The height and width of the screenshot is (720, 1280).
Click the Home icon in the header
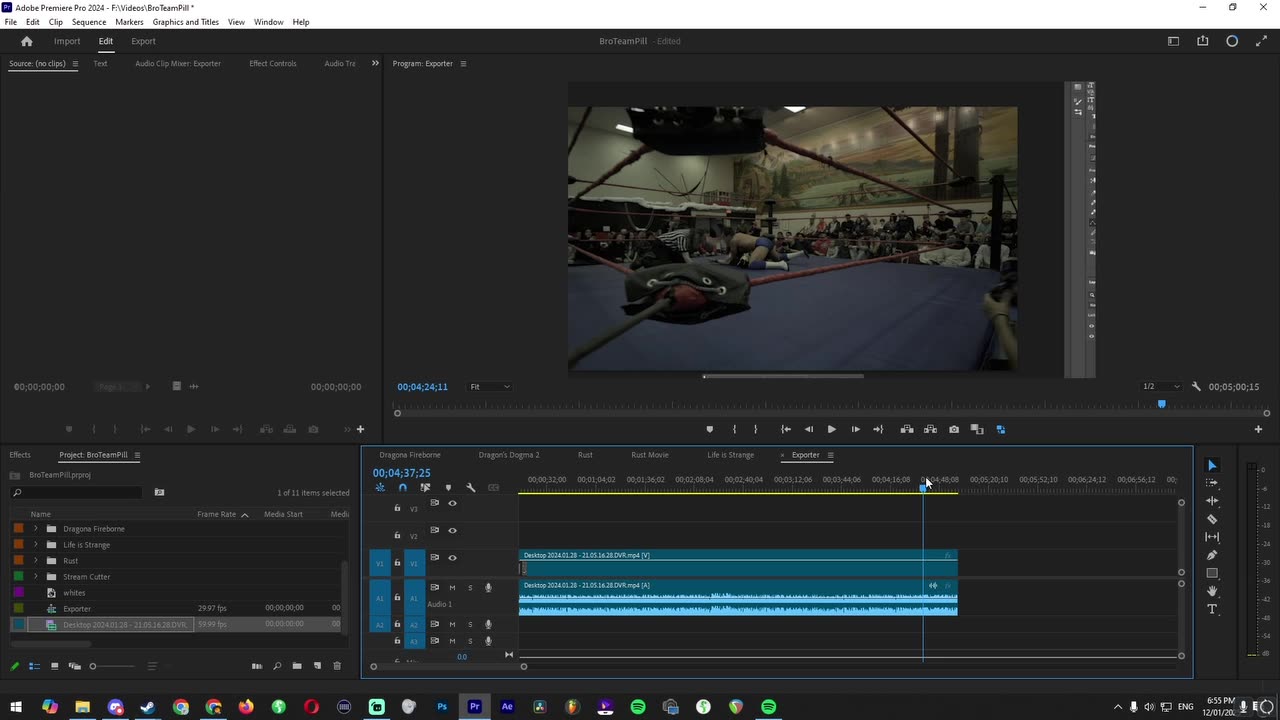[x=27, y=41]
